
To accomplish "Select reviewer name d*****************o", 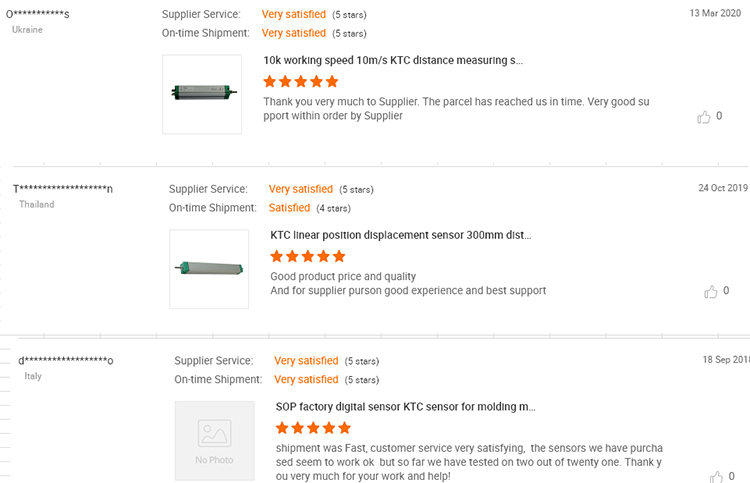I will pyautogui.click(x=68, y=360).
